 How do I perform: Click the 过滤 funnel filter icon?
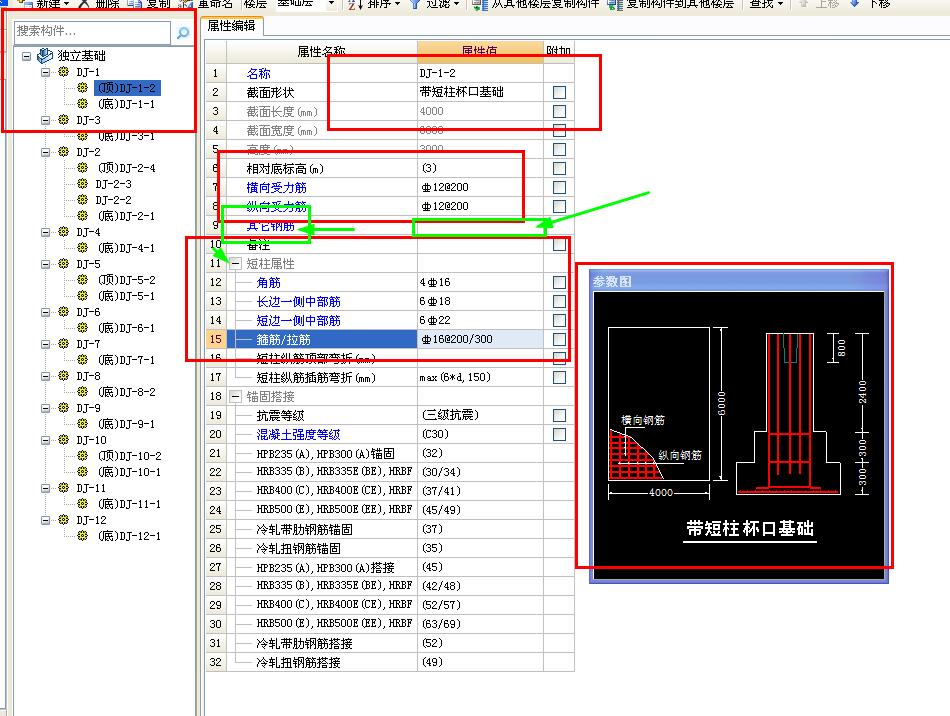tap(416, 4)
